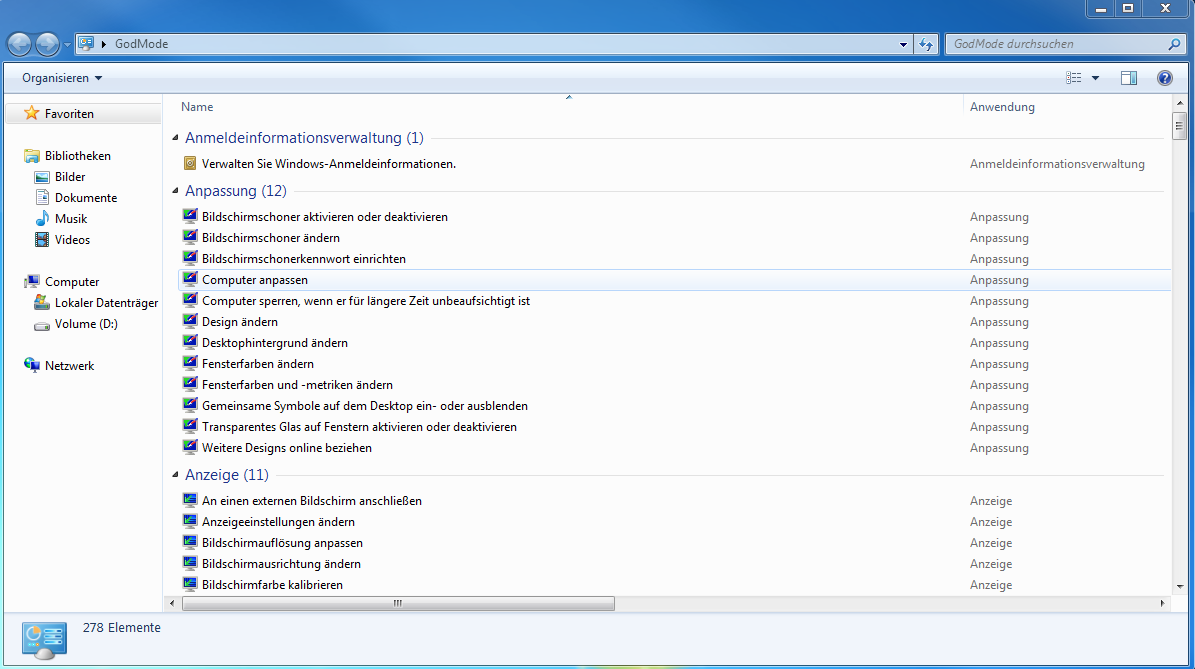This screenshot has height=669, width=1195.
Task: Click the breadcrumb arrow before GodMode
Action: (104, 44)
